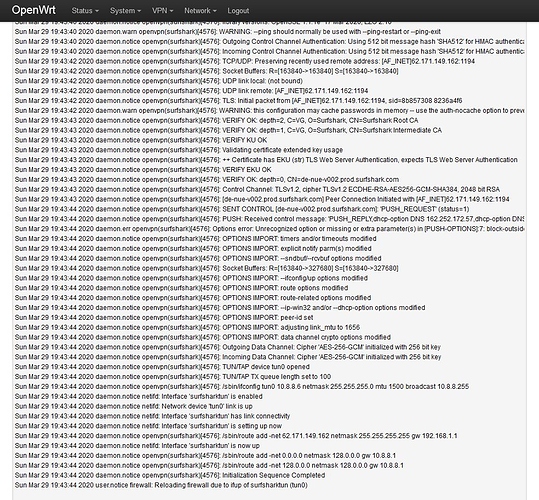Select the '--ping should normally be used' warning
The height and width of the screenshot is (500, 539).
pyautogui.click(x=228, y=32)
